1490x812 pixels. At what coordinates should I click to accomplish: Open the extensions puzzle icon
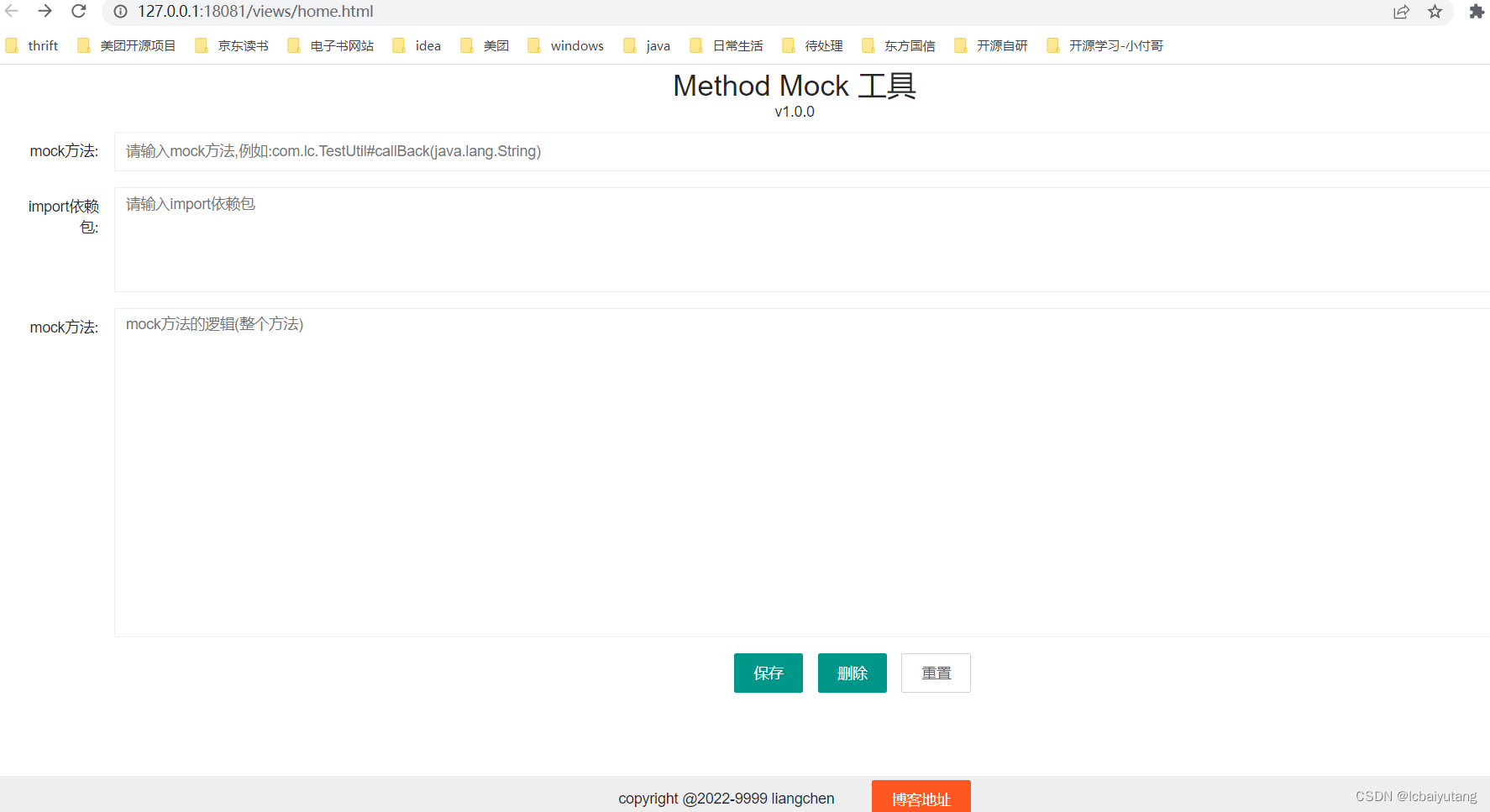[x=1476, y=12]
